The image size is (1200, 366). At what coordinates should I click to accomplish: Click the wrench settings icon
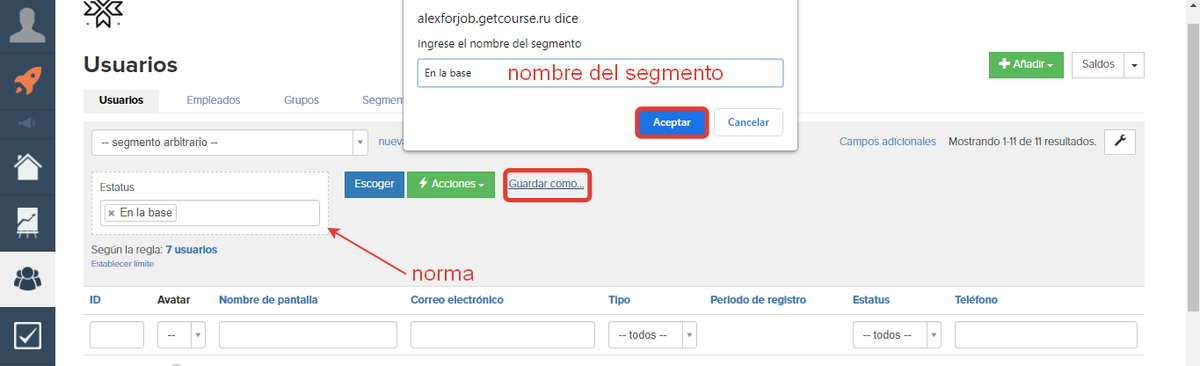click(1119, 142)
